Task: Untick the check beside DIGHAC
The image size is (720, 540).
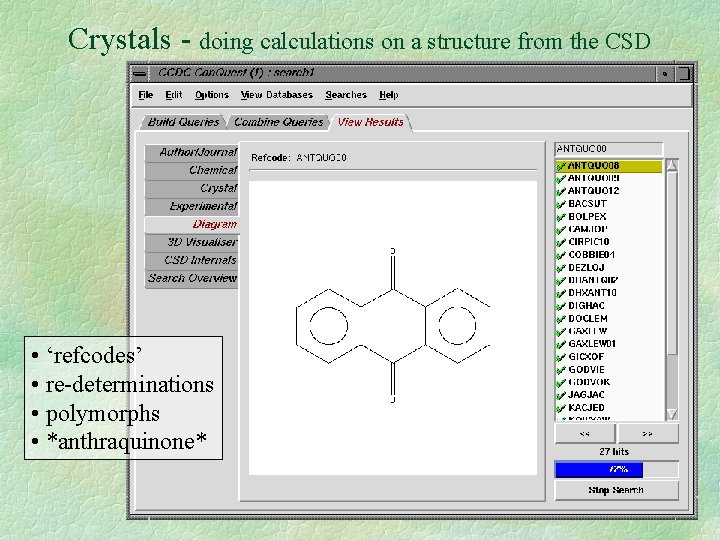Action: coord(561,306)
